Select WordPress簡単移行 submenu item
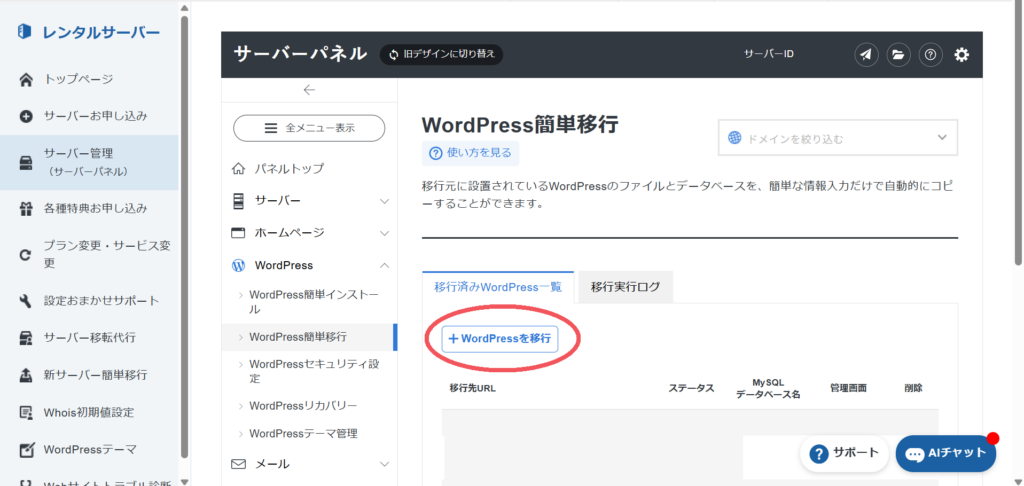Screen dimensions: 1024x486 [308, 337]
